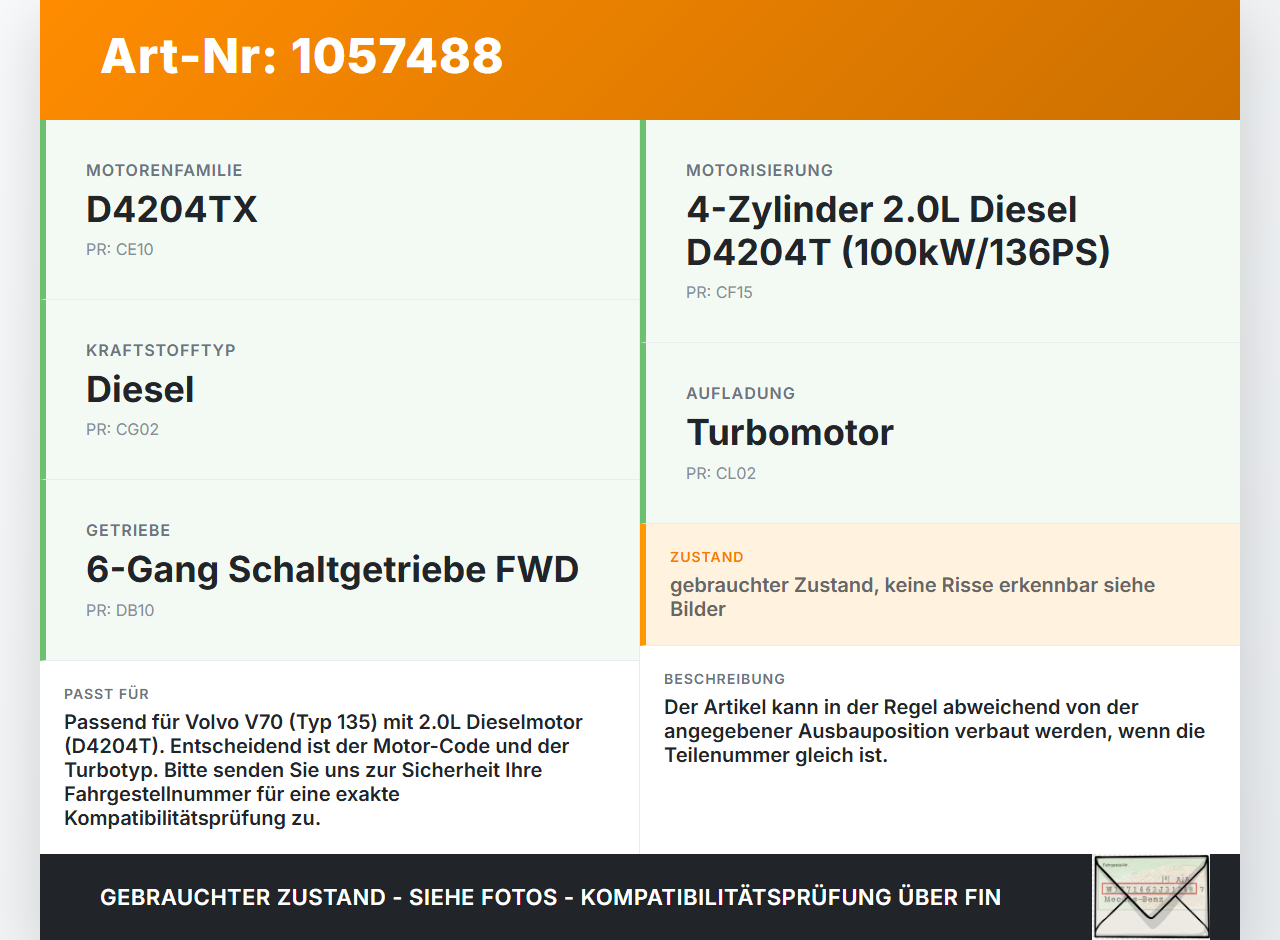Click the 'PR: CE10' code
Screen dimensions: 1280x940
coord(120,250)
